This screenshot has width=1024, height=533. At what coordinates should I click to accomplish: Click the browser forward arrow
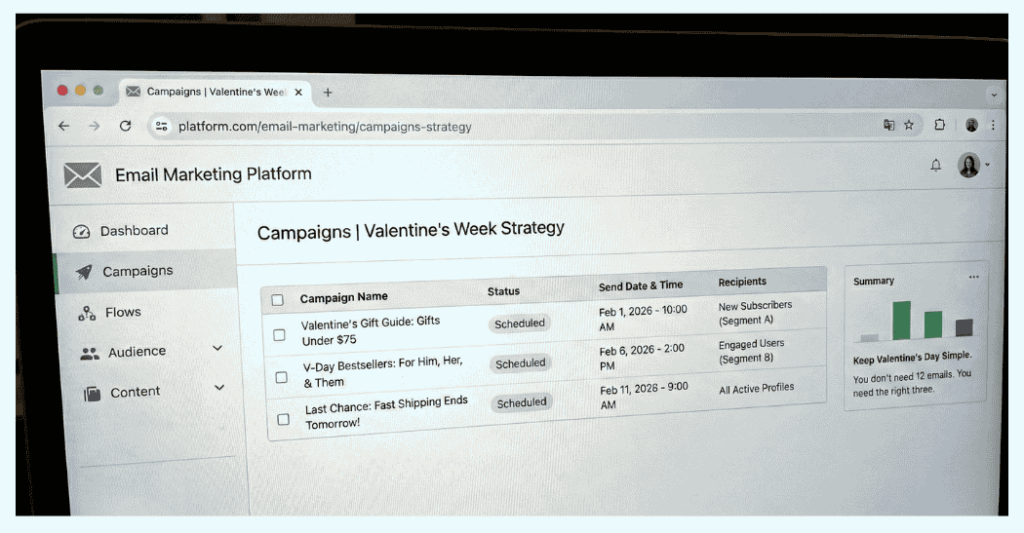coord(95,126)
